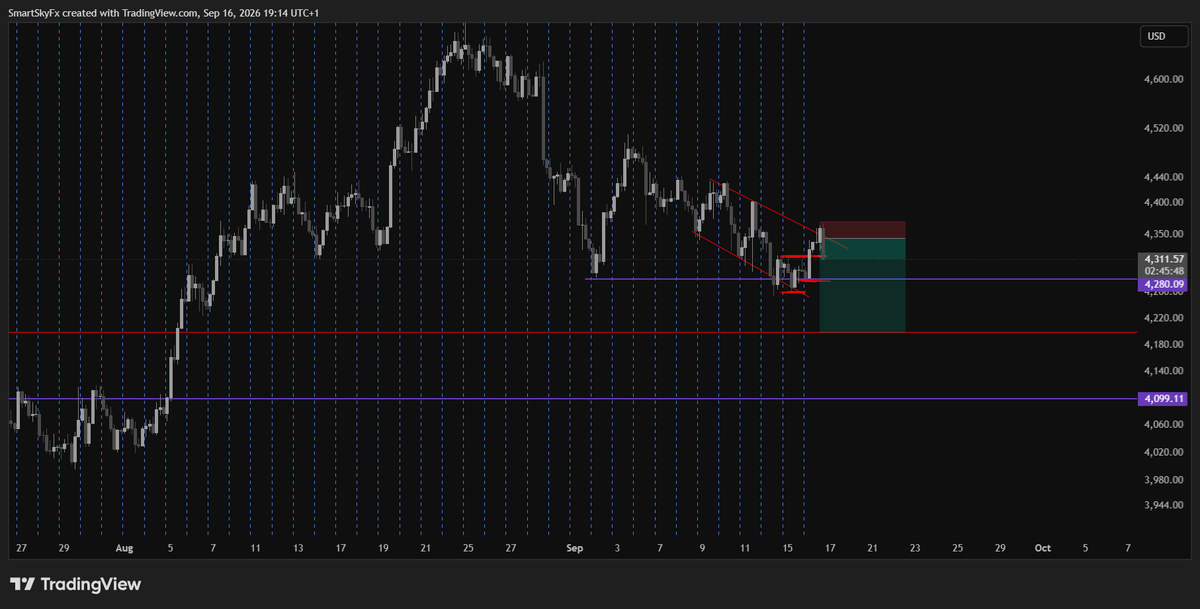Click the 4,180.00 price axis label
The width and height of the screenshot is (1200, 609).
tap(1165, 345)
